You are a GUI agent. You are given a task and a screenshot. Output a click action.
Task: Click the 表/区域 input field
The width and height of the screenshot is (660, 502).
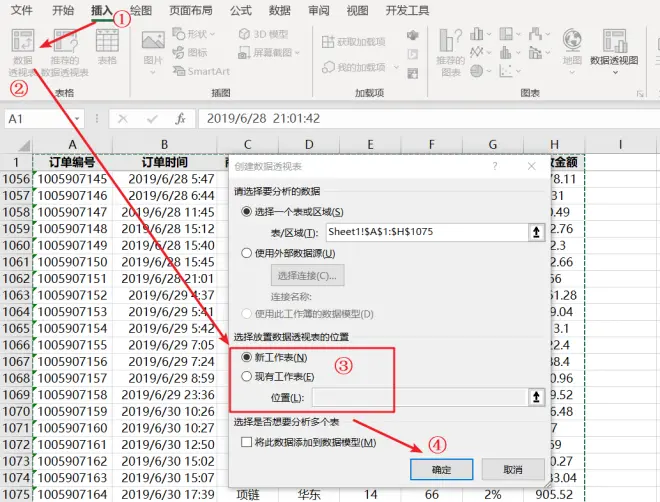pyautogui.click(x=427, y=232)
